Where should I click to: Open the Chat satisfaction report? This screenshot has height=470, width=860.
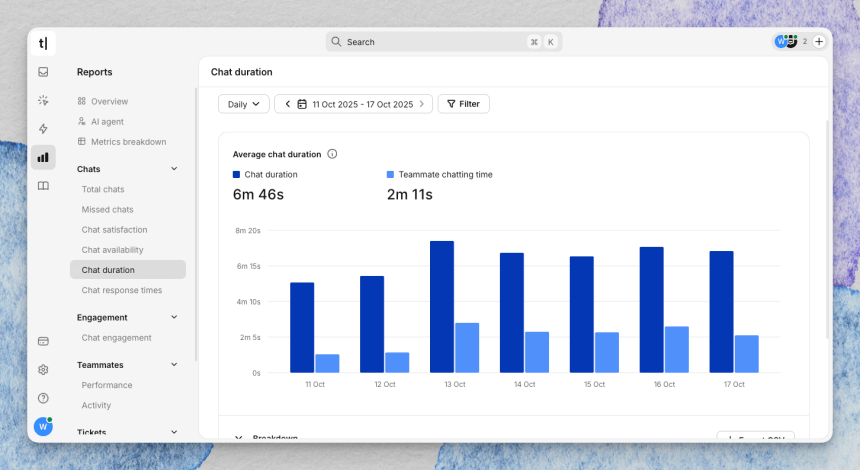(114, 229)
